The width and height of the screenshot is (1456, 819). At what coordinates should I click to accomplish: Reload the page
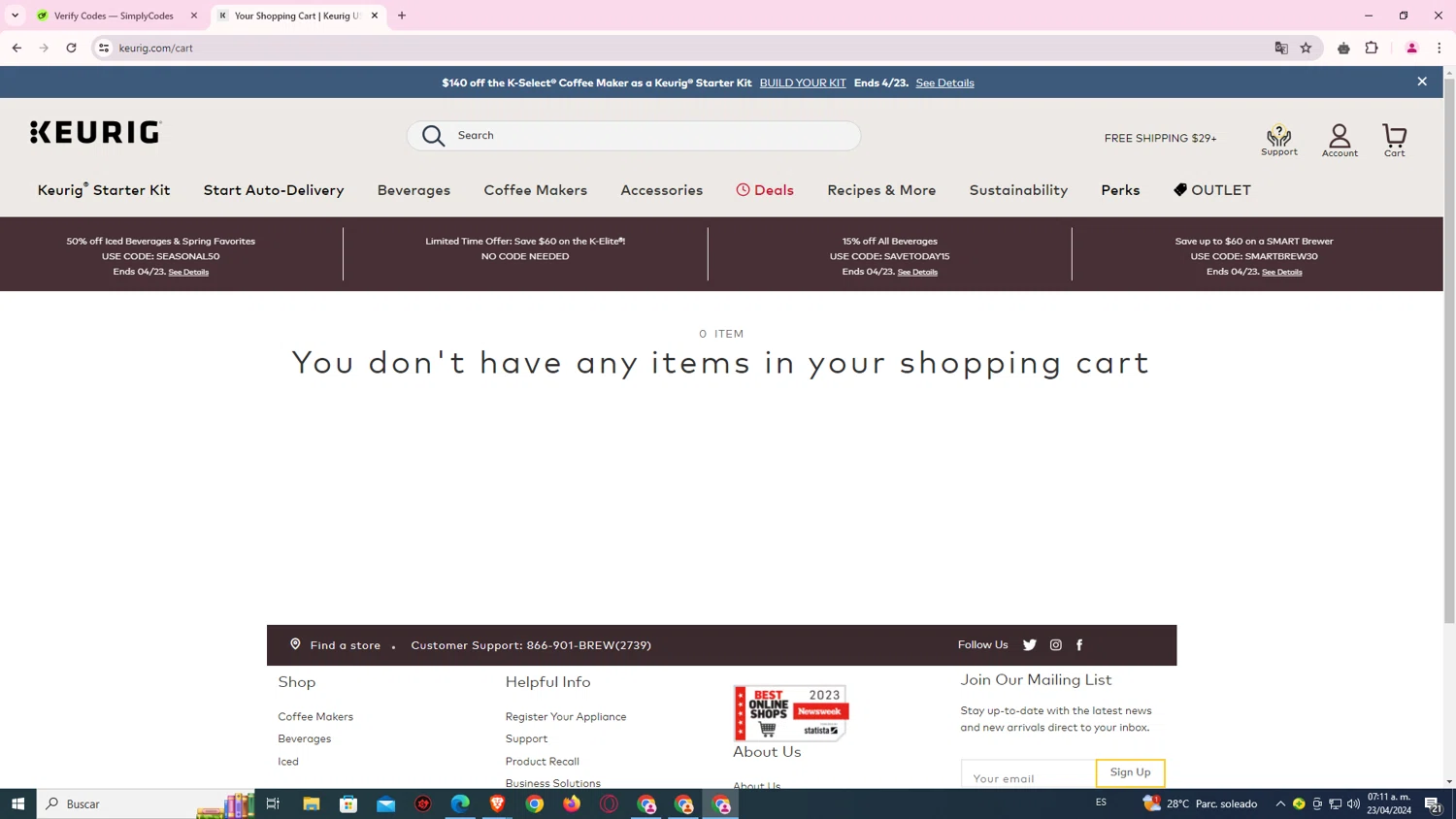tap(71, 48)
